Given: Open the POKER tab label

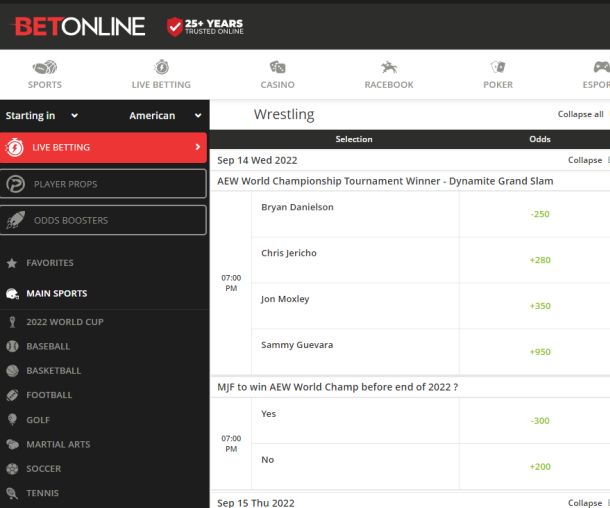Looking at the screenshot, I should (x=498, y=85).
